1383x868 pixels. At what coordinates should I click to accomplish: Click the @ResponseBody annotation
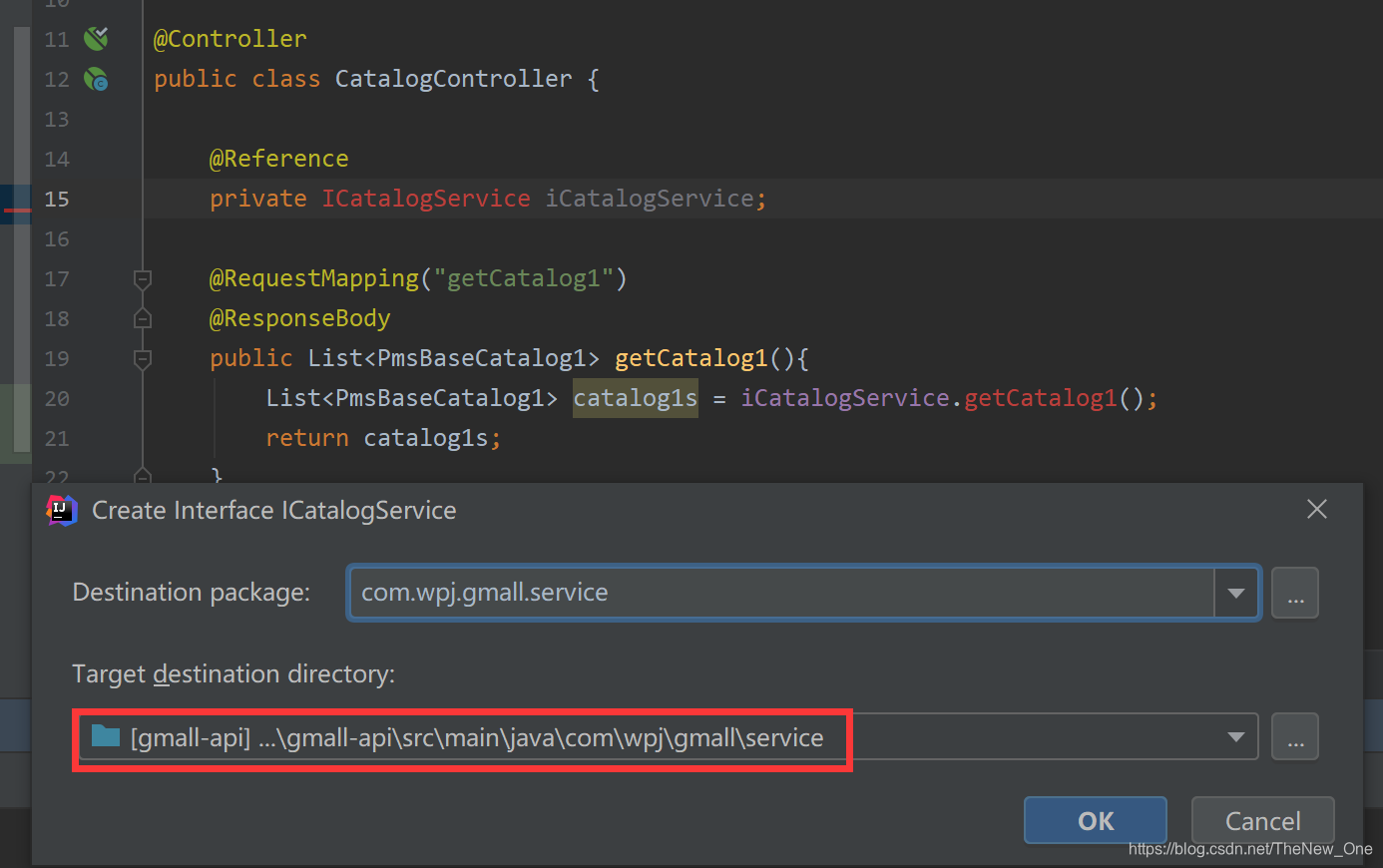tap(300, 318)
